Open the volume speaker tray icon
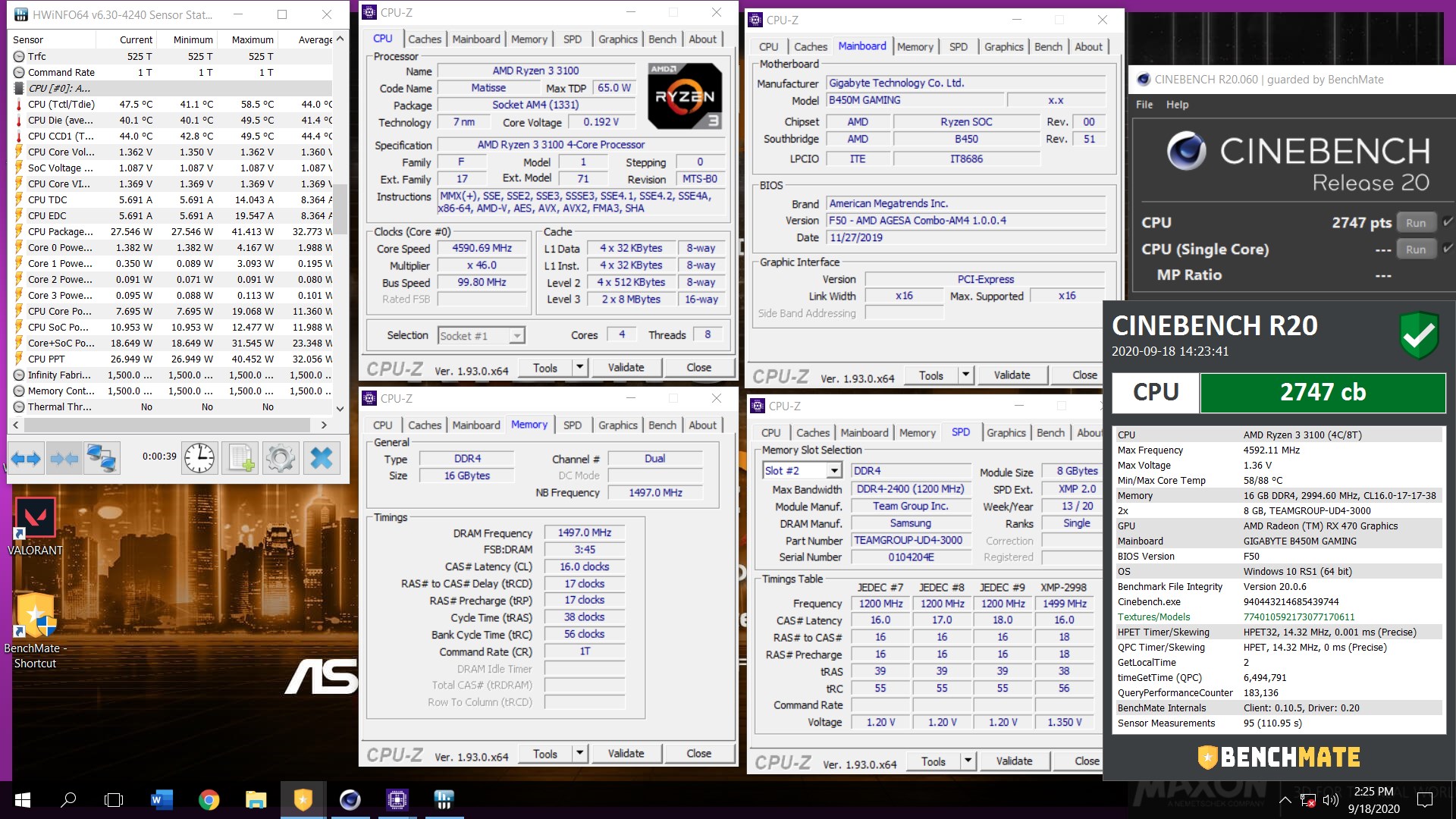The width and height of the screenshot is (1456, 819). coord(1331,800)
